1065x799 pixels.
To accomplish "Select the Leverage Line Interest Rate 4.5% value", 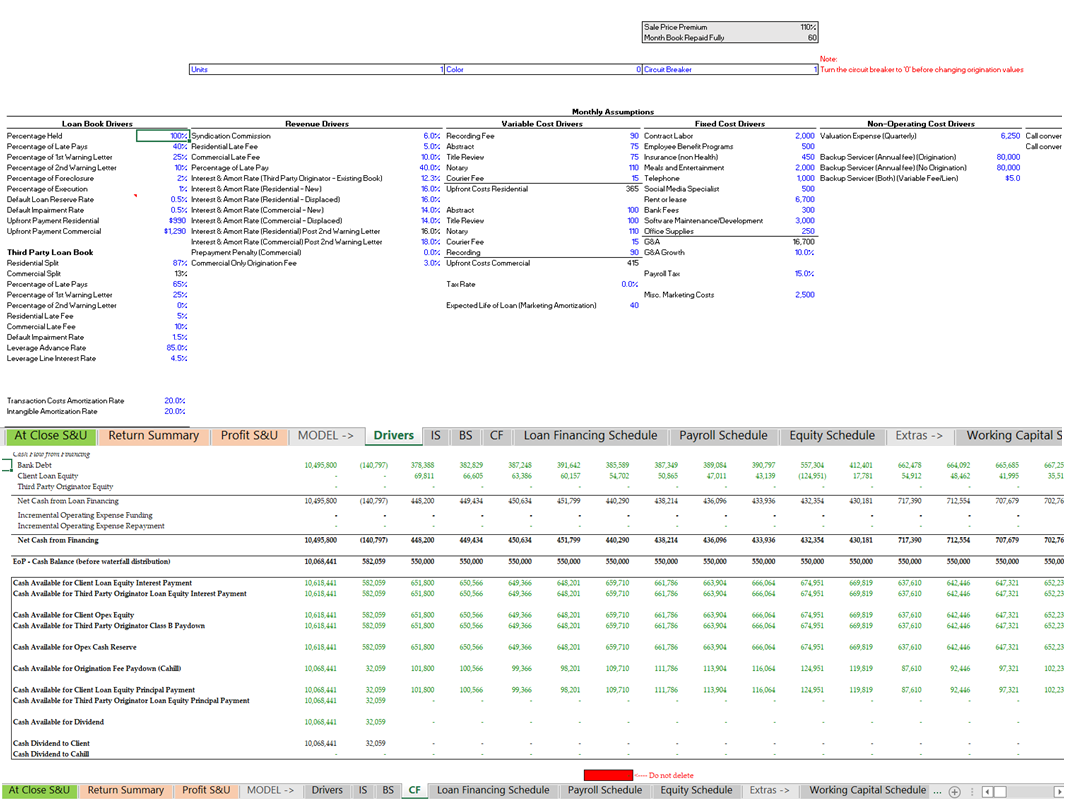I will 179,359.
